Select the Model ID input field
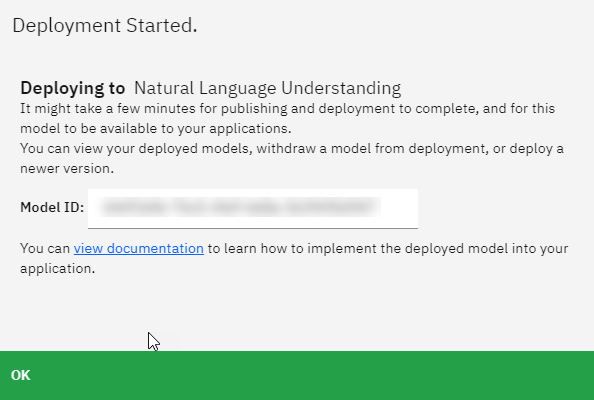The image size is (594, 400). pos(253,208)
